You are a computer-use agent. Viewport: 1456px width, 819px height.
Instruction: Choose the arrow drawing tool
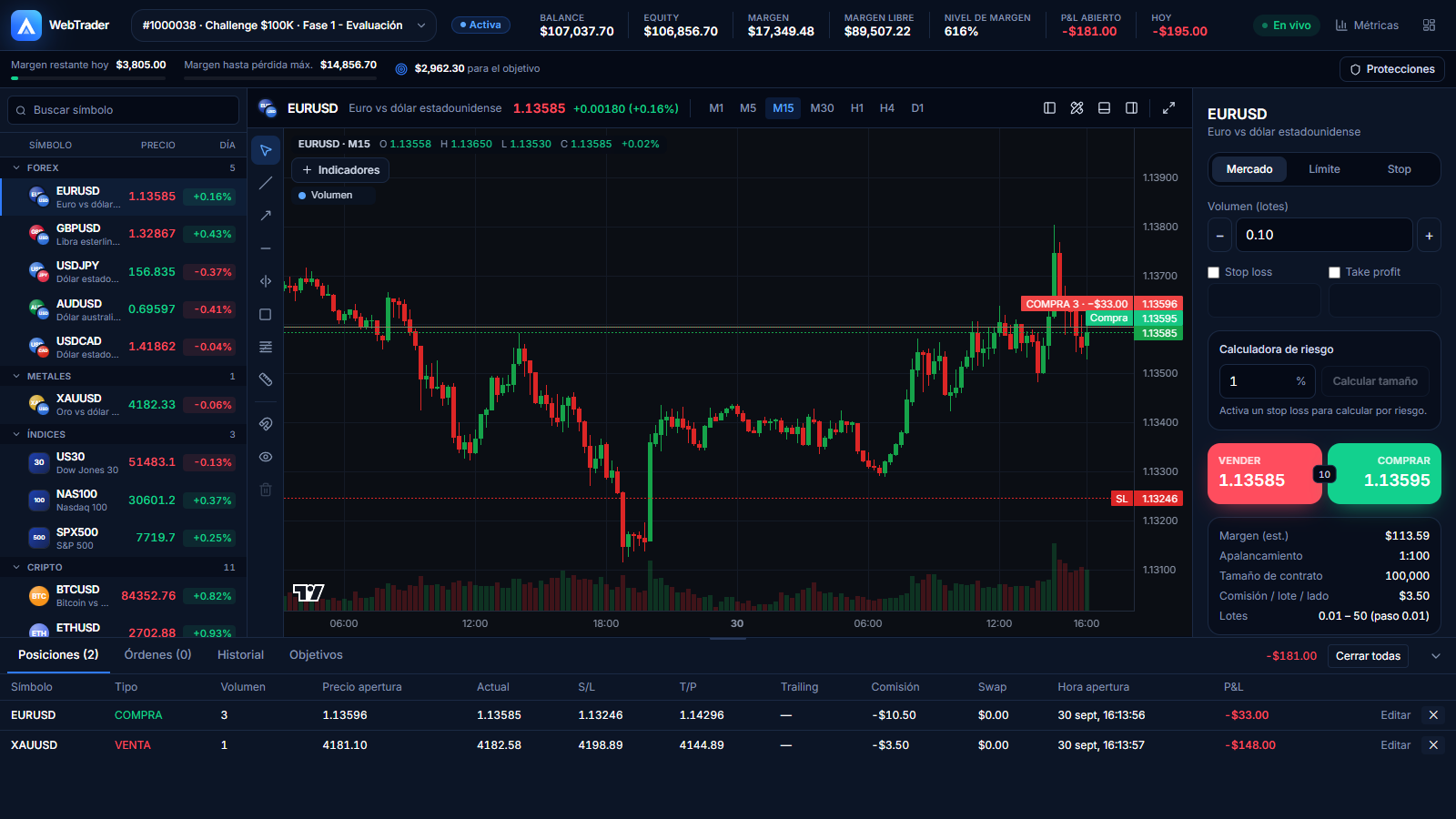(266, 216)
